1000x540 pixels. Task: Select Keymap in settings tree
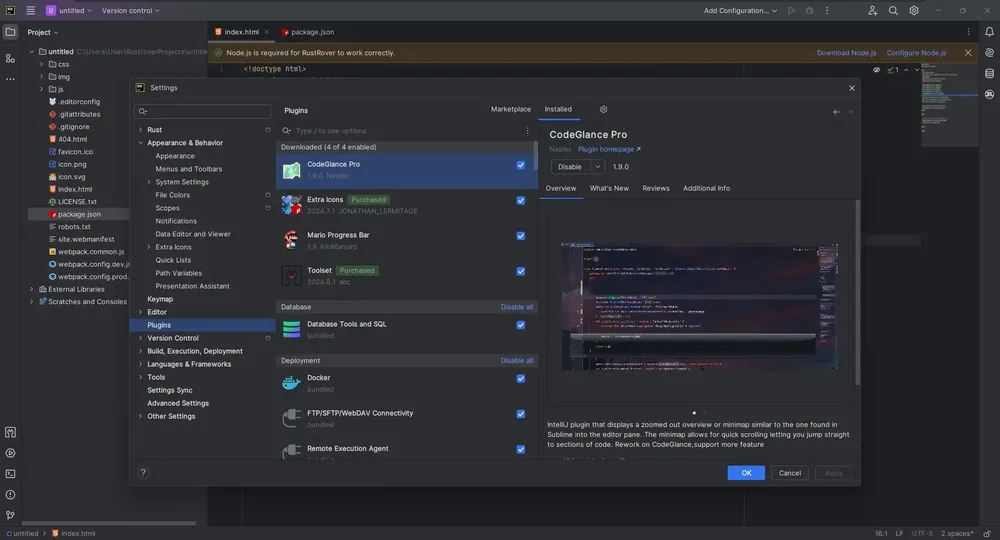pyautogui.click(x=160, y=299)
